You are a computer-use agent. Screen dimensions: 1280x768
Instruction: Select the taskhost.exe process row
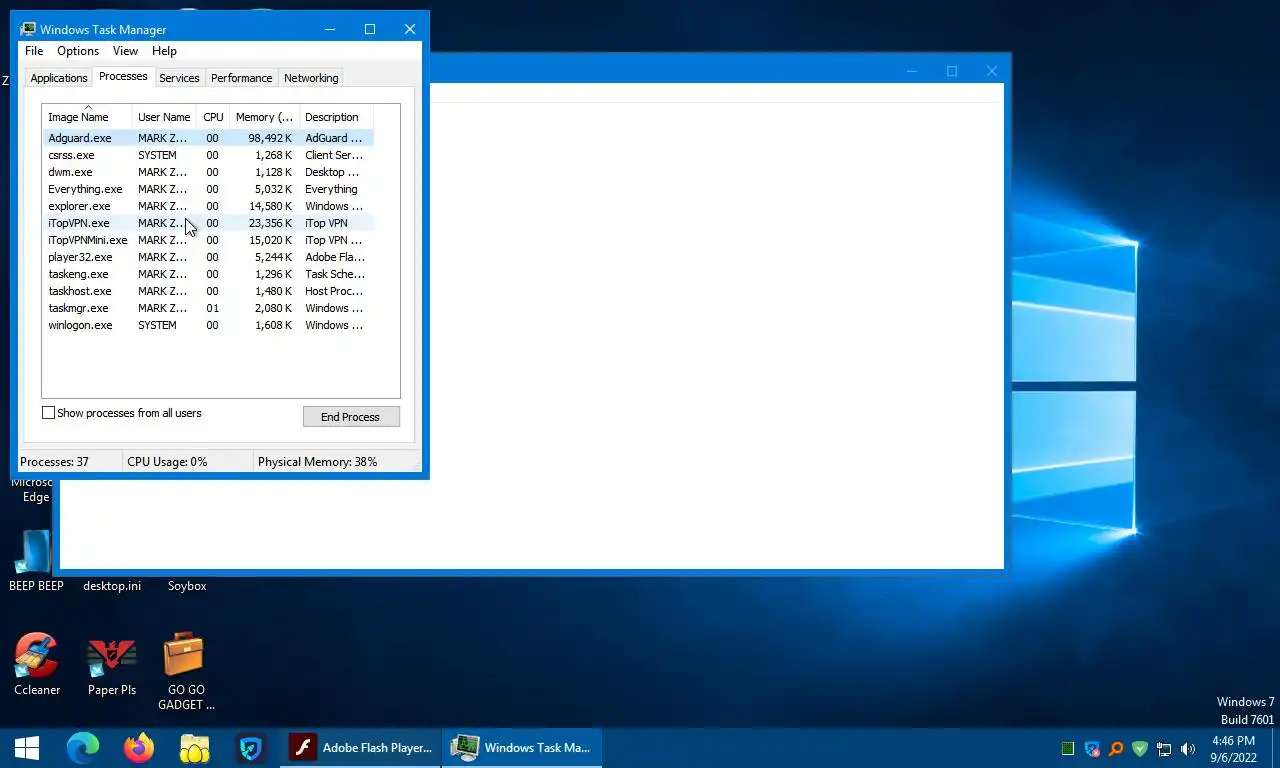click(208, 291)
